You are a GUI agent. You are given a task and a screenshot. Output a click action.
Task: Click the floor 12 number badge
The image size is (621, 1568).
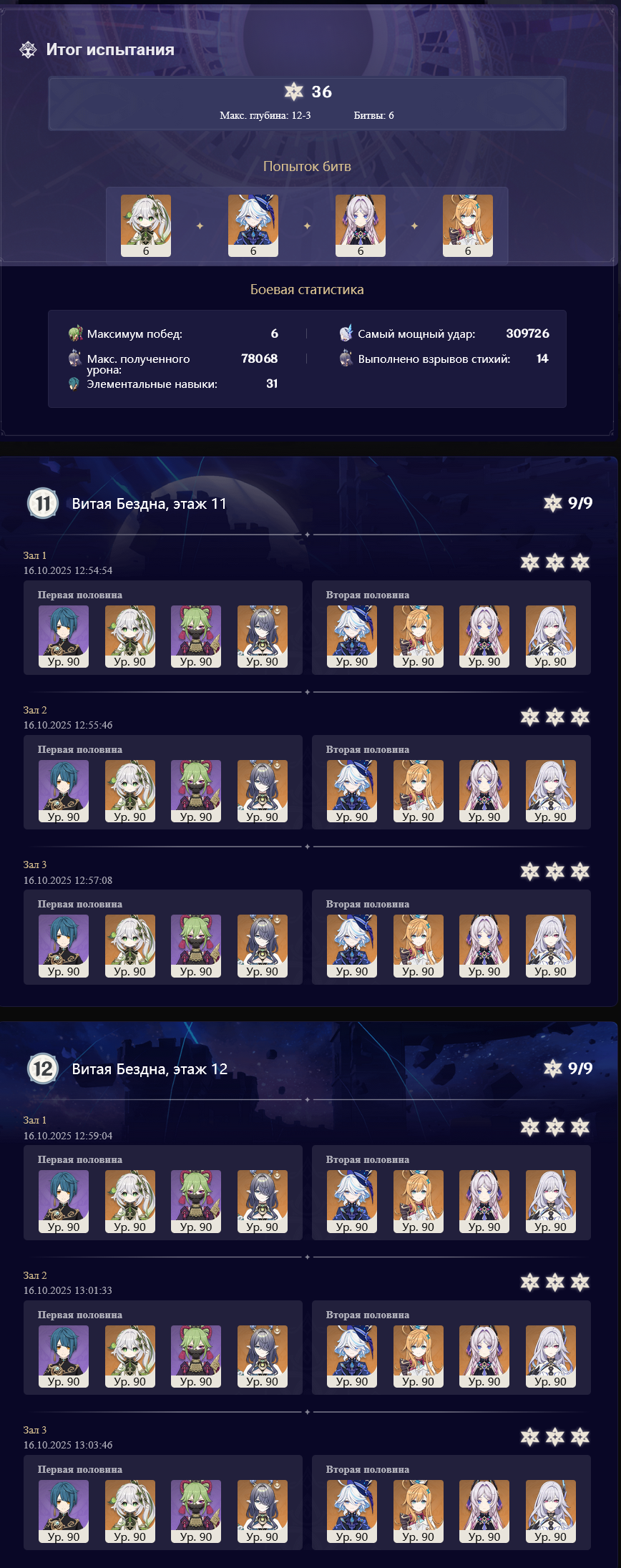pos(43,1068)
